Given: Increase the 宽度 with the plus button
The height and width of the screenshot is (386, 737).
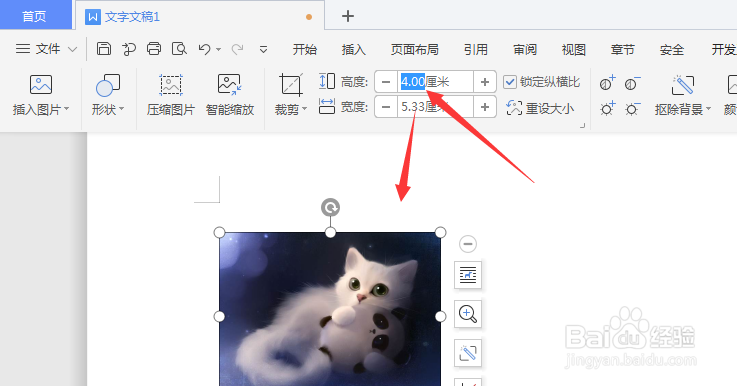Looking at the screenshot, I should pyautogui.click(x=485, y=107).
